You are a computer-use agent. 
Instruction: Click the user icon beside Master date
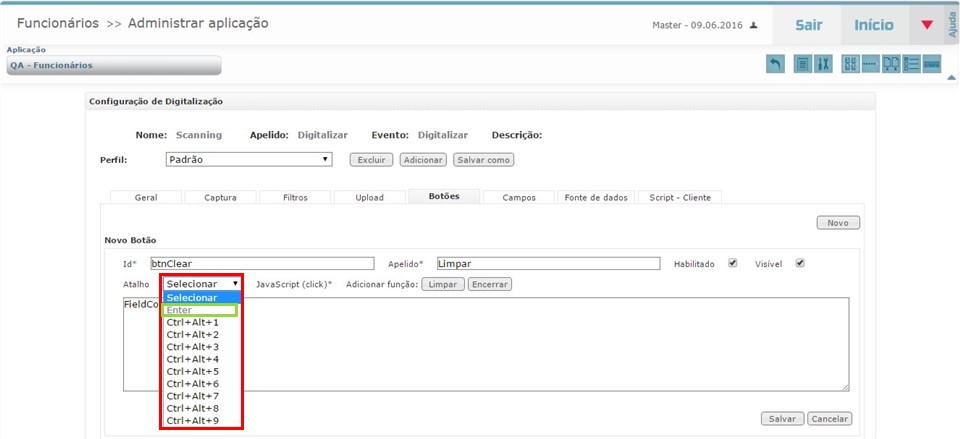pyautogui.click(x=753, y=25)
